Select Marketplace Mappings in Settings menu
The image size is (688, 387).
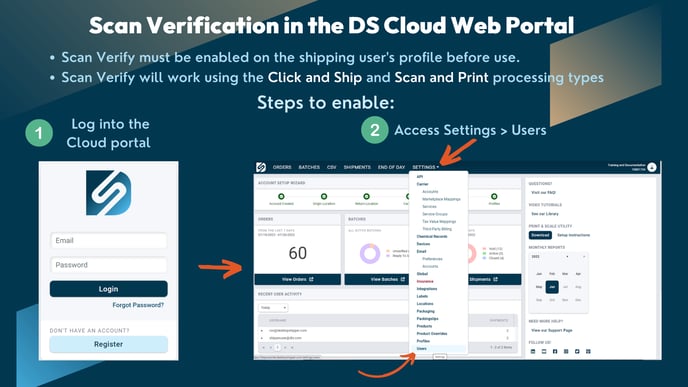pyautogui.click(x=441, y=199)
